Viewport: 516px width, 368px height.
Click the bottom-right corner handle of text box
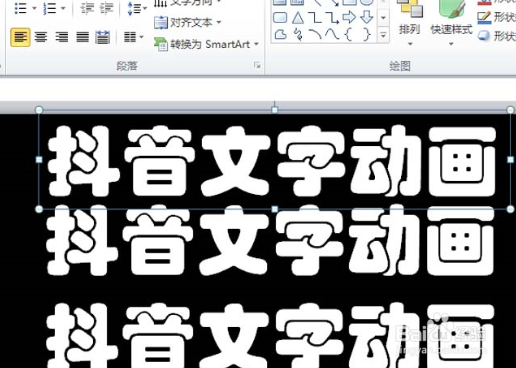coord(510,209)
